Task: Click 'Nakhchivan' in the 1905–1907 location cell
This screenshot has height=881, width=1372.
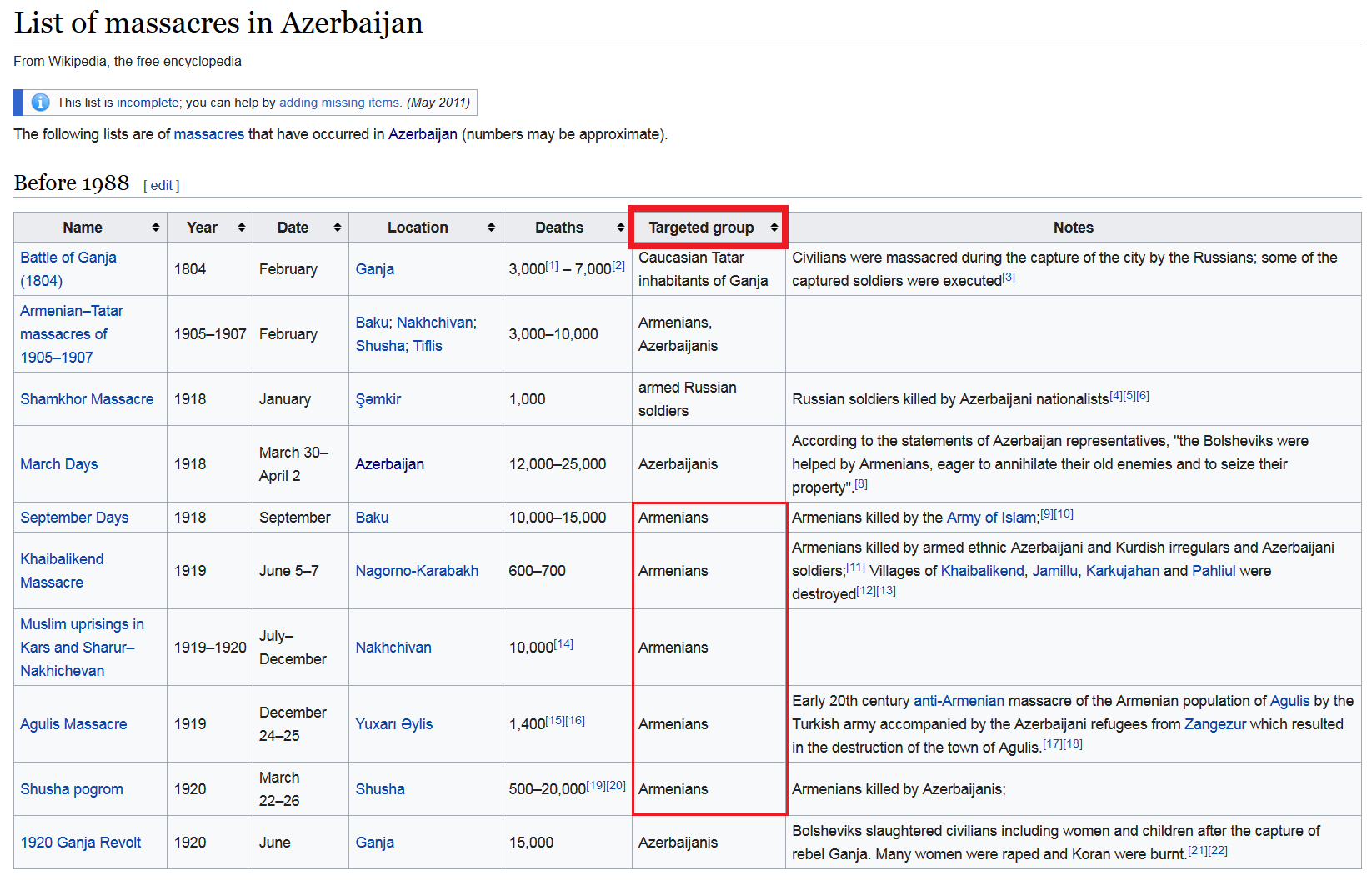Action: 435,323
